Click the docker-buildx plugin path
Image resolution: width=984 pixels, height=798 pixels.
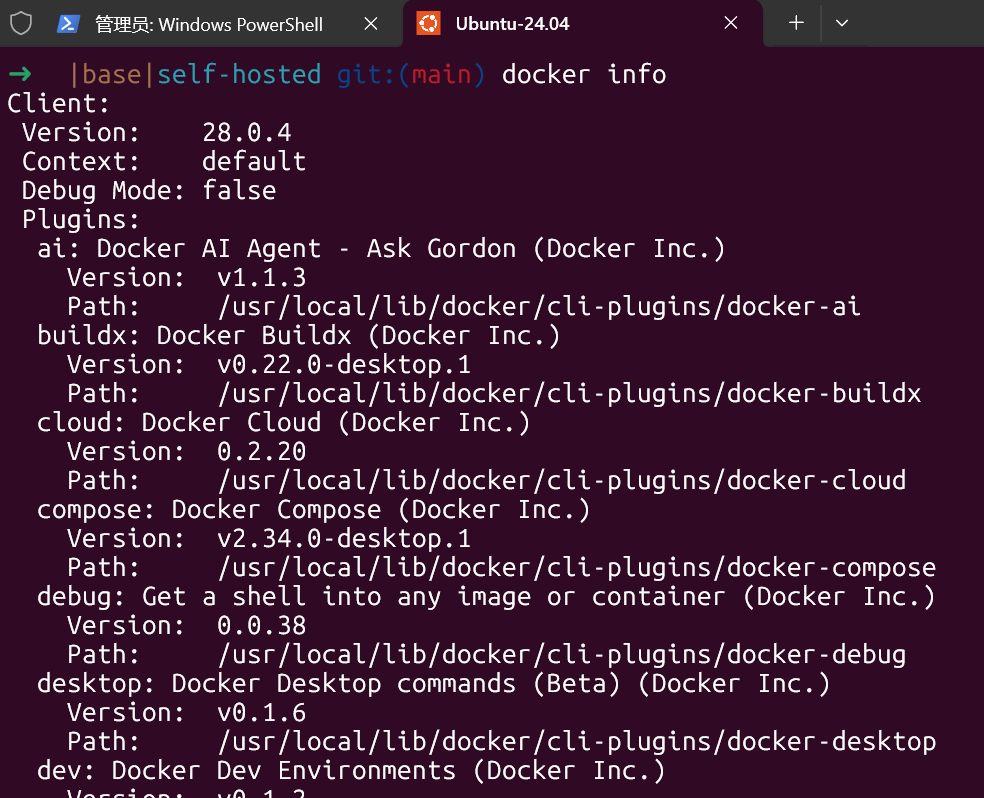pyautogui.click(x=569, y=394)
